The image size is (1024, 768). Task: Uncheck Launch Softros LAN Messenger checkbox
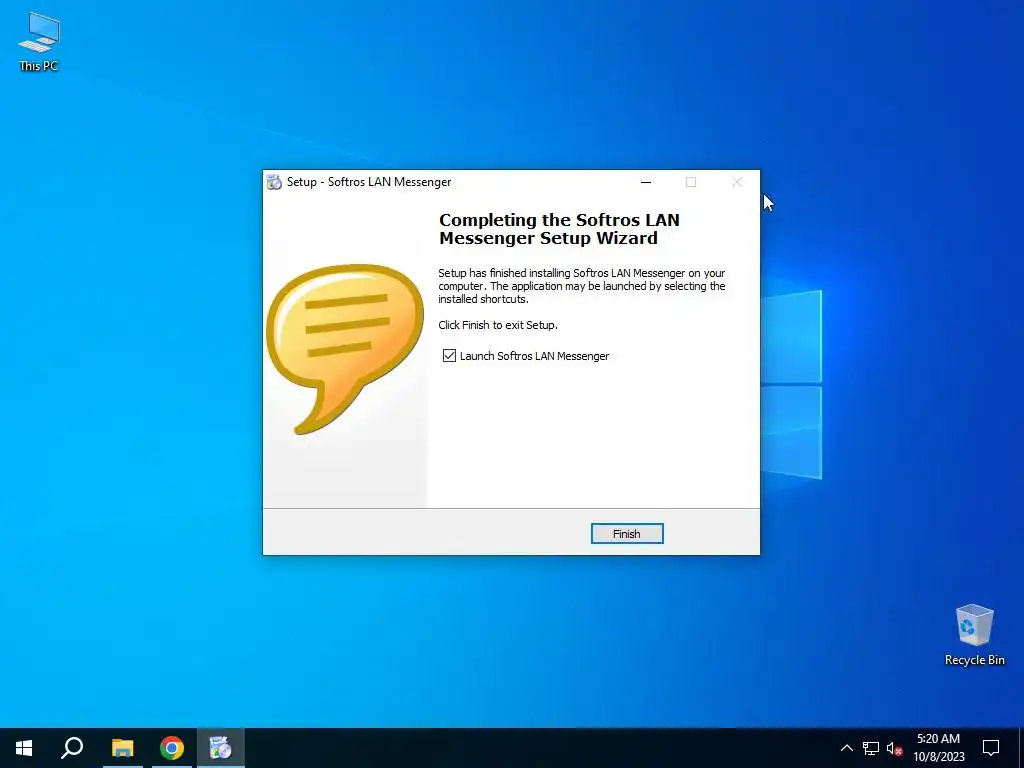(x=449, y=355)
